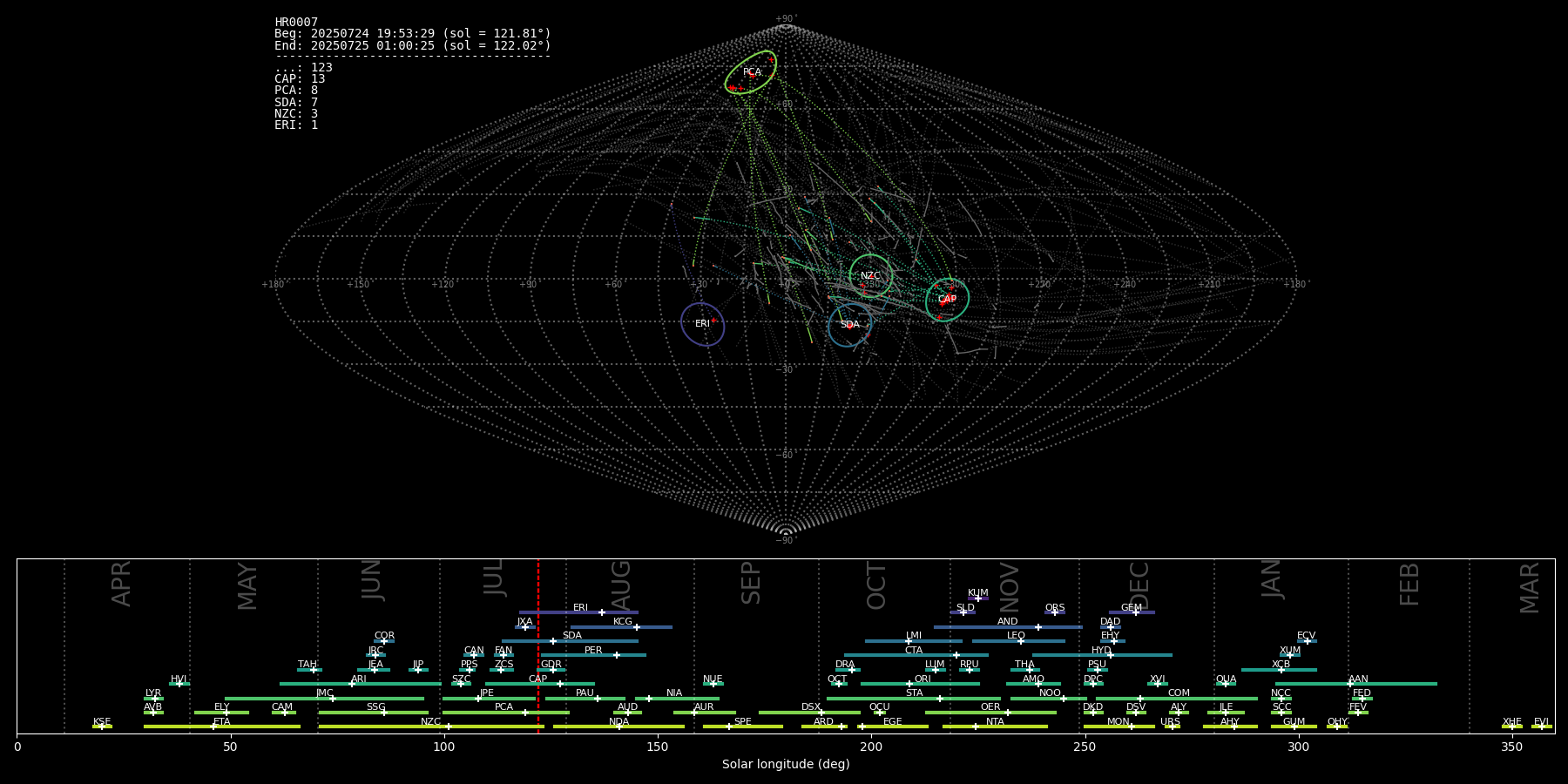
Task: Select the GEM shower bar in timeline
Action: (1132, 612)
